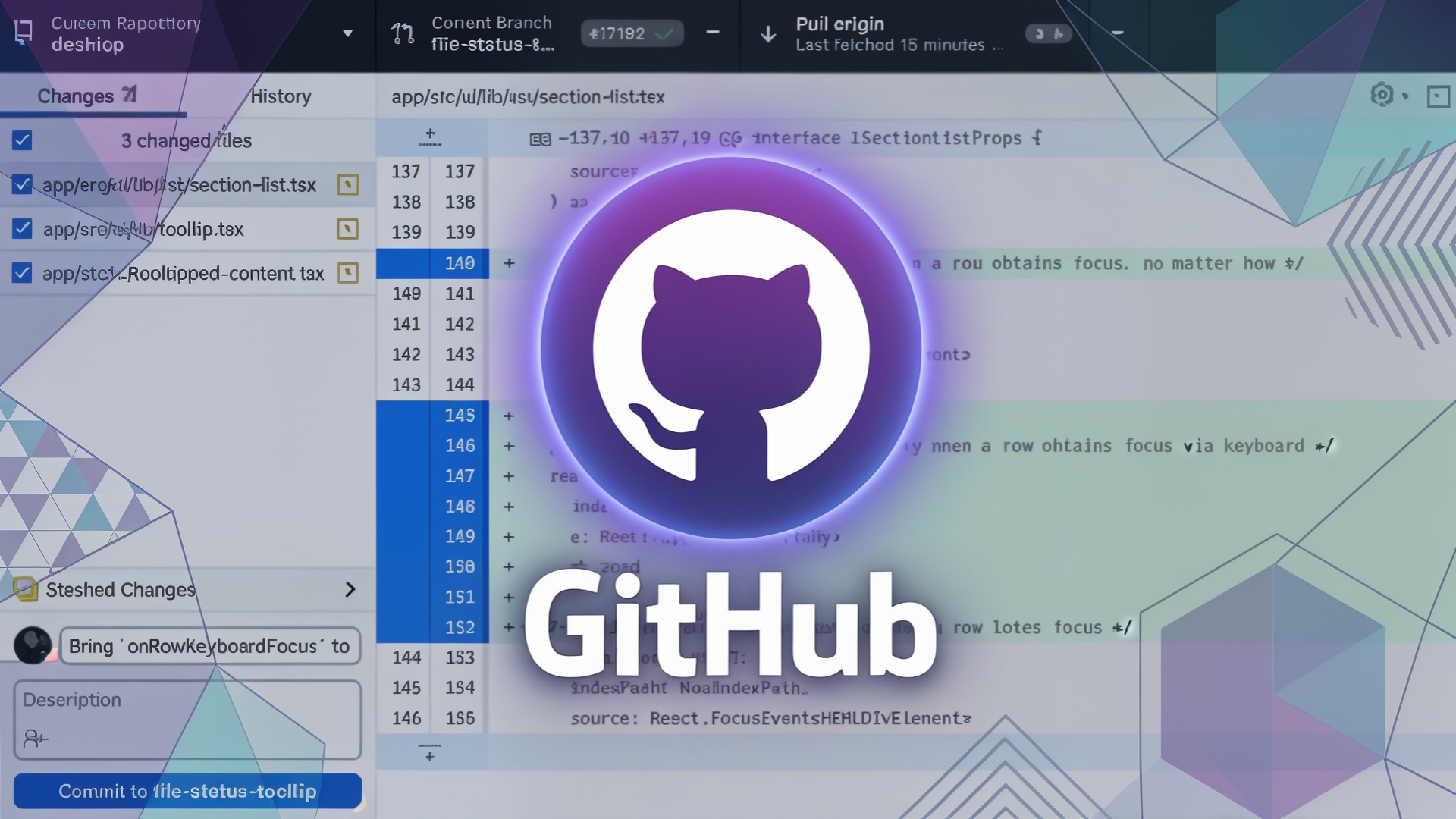This screenshot has height=819, width=1456.
Task: Click modified status icon for Rooltipped-content file
Action: coord(348,272)
